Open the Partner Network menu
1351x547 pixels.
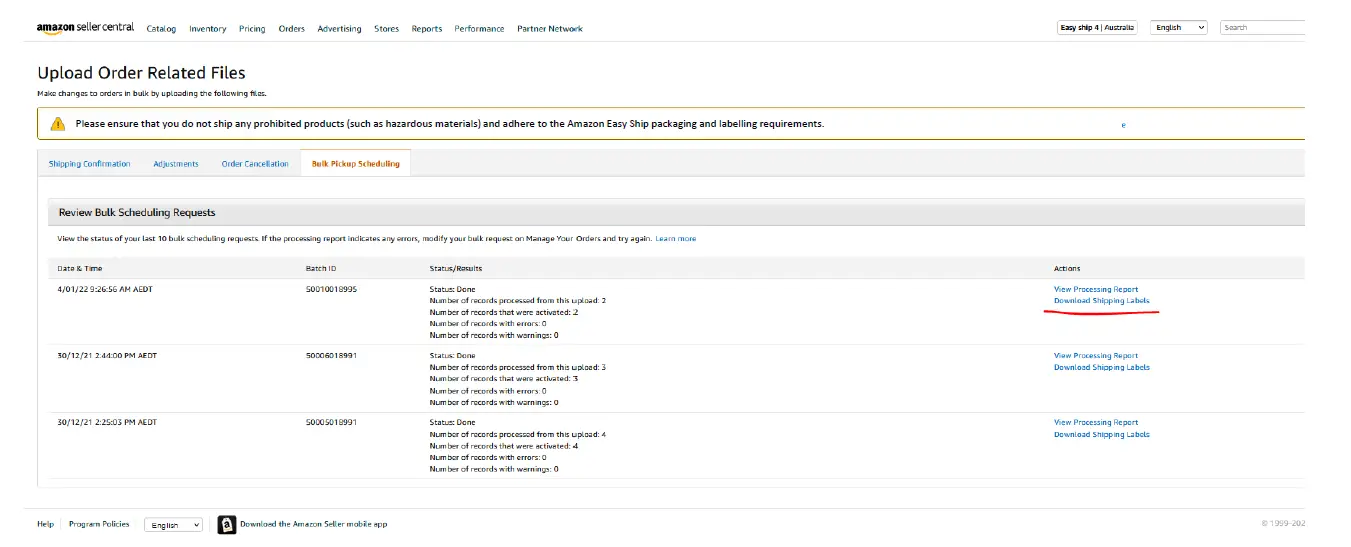point(550,29)
